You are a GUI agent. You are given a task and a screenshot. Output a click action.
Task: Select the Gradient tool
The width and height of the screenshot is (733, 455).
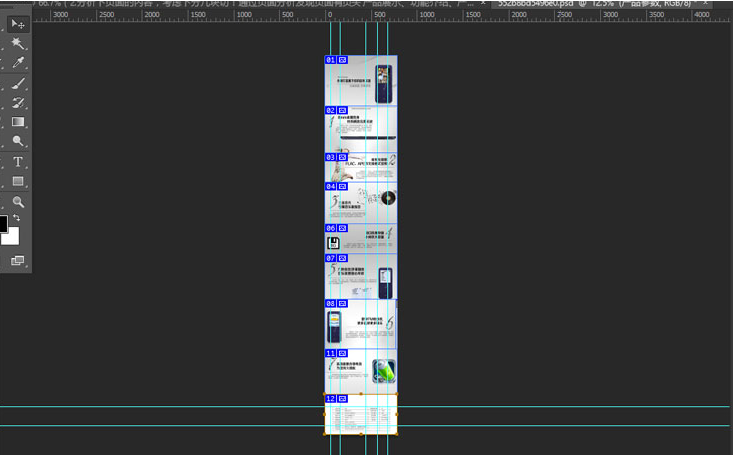point(17,122)
